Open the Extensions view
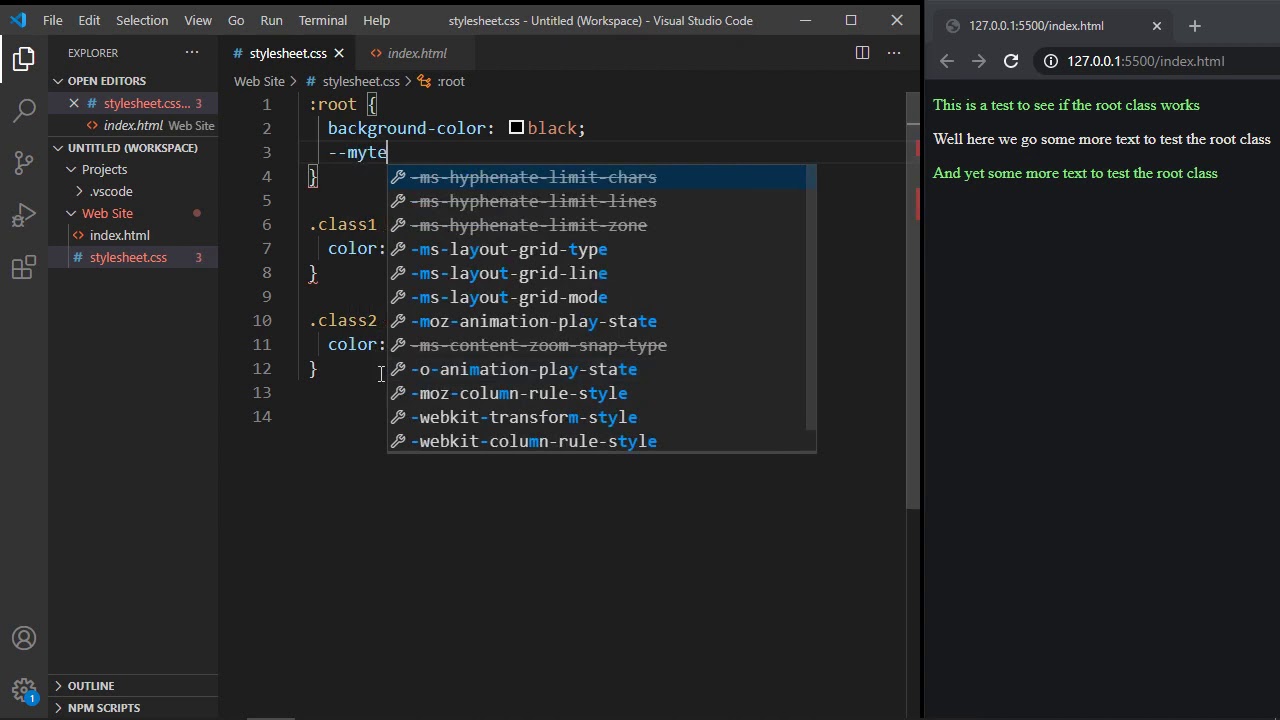 tap(24, 268)
